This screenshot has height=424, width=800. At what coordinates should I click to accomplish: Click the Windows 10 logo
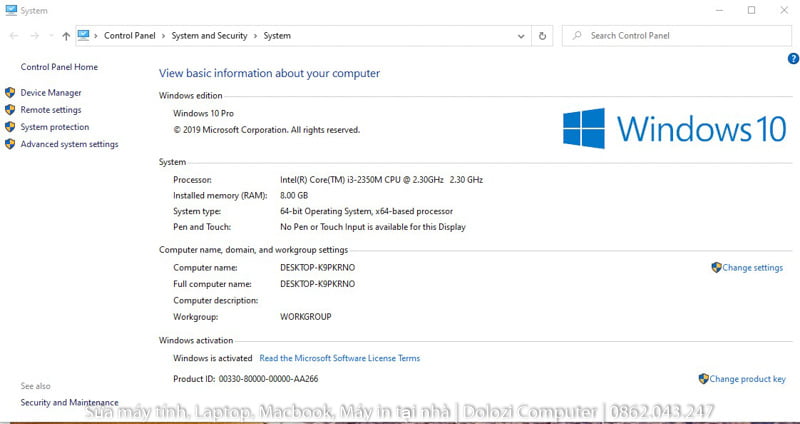point(674,128)
